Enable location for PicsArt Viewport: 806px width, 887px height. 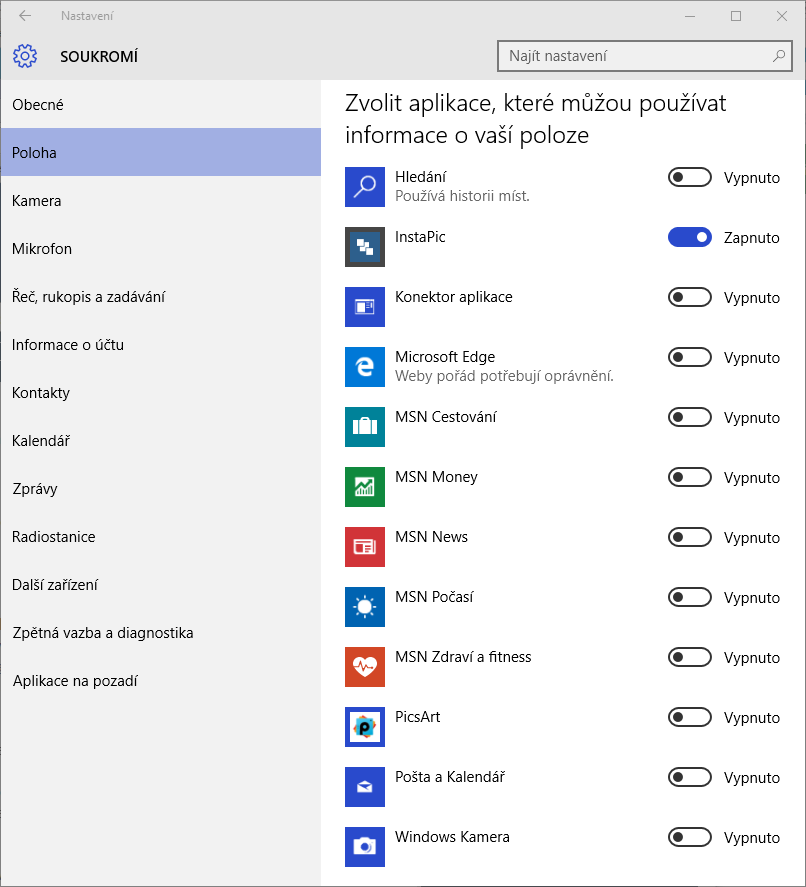click(x=689, y=717)
